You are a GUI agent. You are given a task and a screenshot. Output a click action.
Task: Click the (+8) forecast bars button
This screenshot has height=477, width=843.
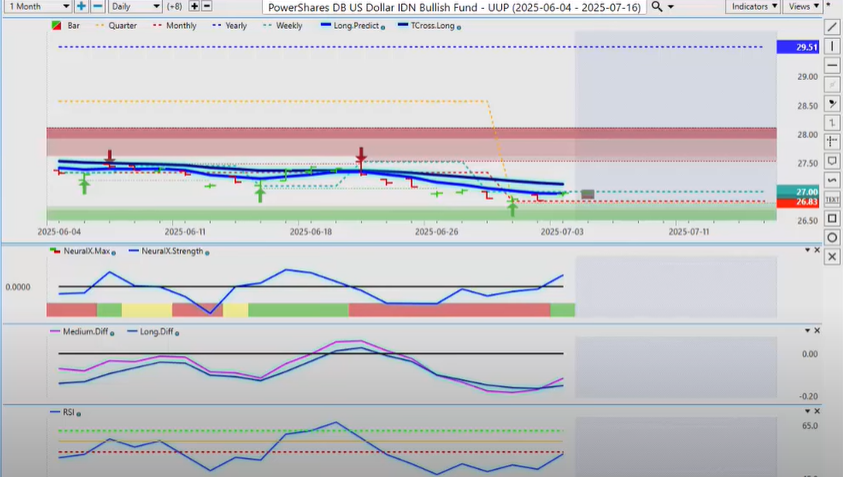pos(174,7)
